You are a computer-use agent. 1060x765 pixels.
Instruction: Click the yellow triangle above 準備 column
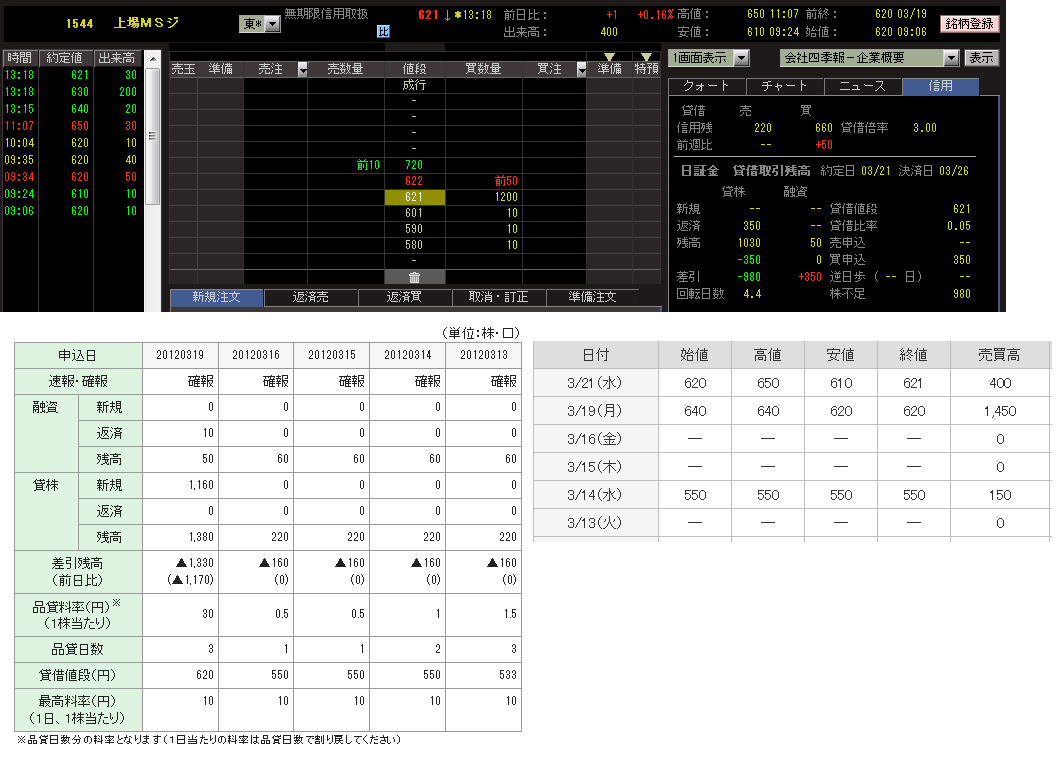(609, 57)
